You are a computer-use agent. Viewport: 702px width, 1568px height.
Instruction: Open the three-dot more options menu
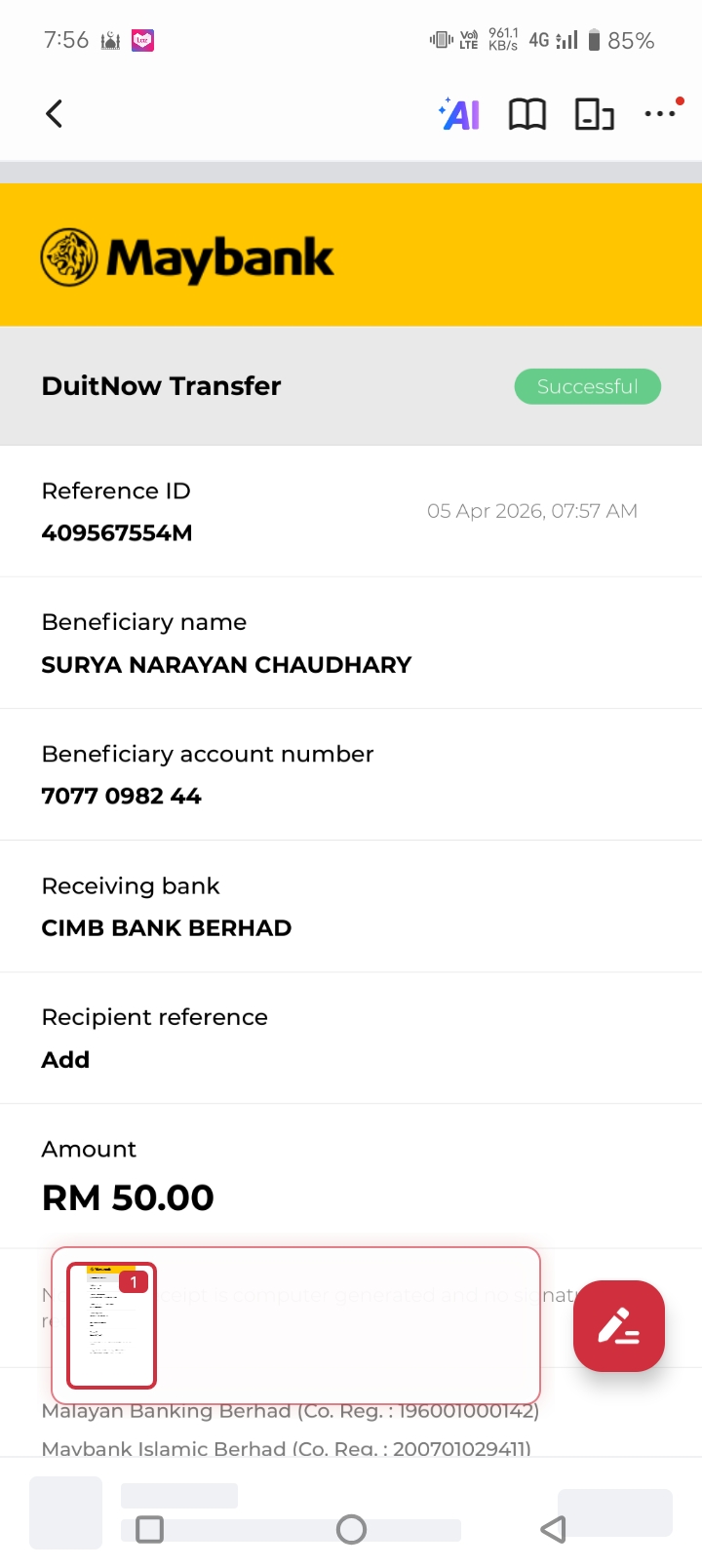pos(661,114)
